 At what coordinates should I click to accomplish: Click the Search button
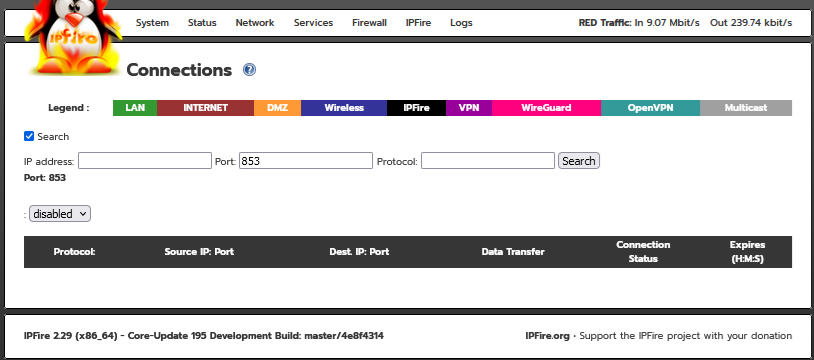579,161
